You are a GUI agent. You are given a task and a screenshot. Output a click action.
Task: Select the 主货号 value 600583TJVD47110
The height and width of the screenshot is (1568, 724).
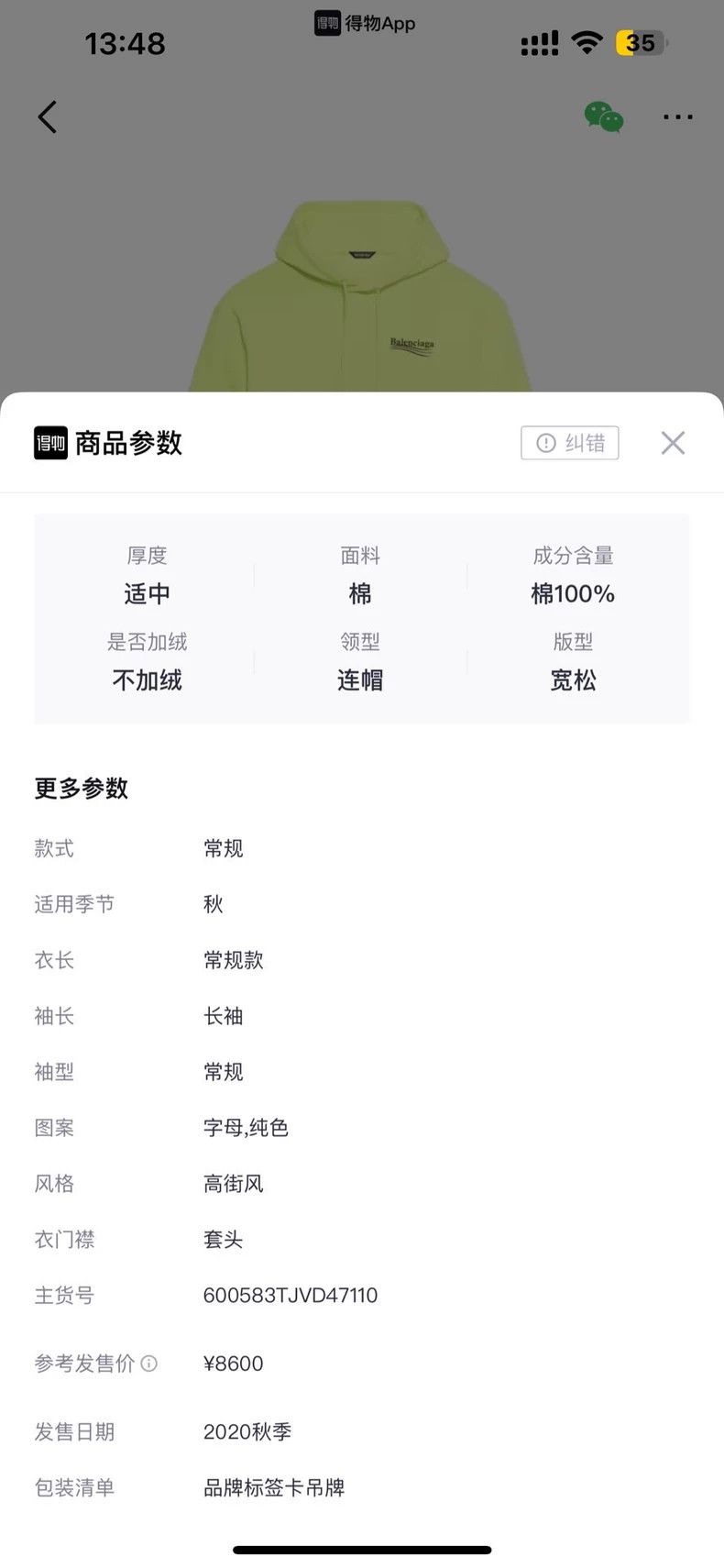(291, 1296)
